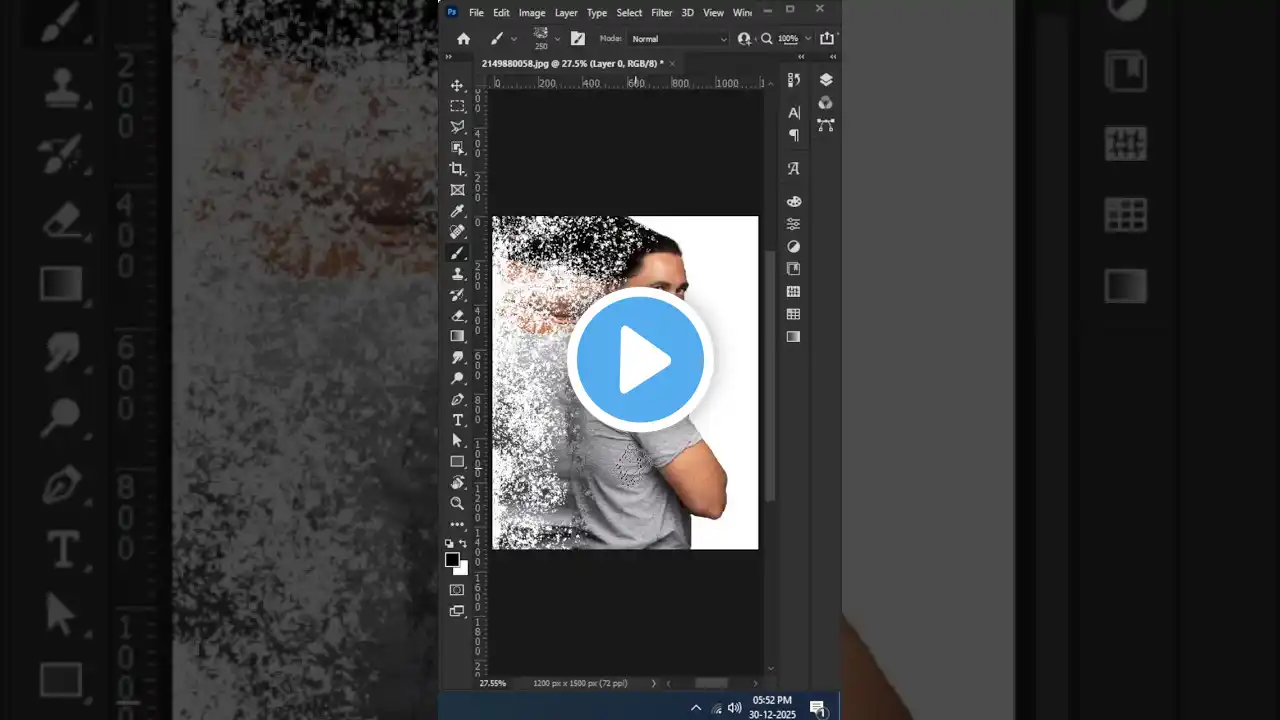Click the black foreground color swatch
The image size is (1280, 720).
click(453, 560)
